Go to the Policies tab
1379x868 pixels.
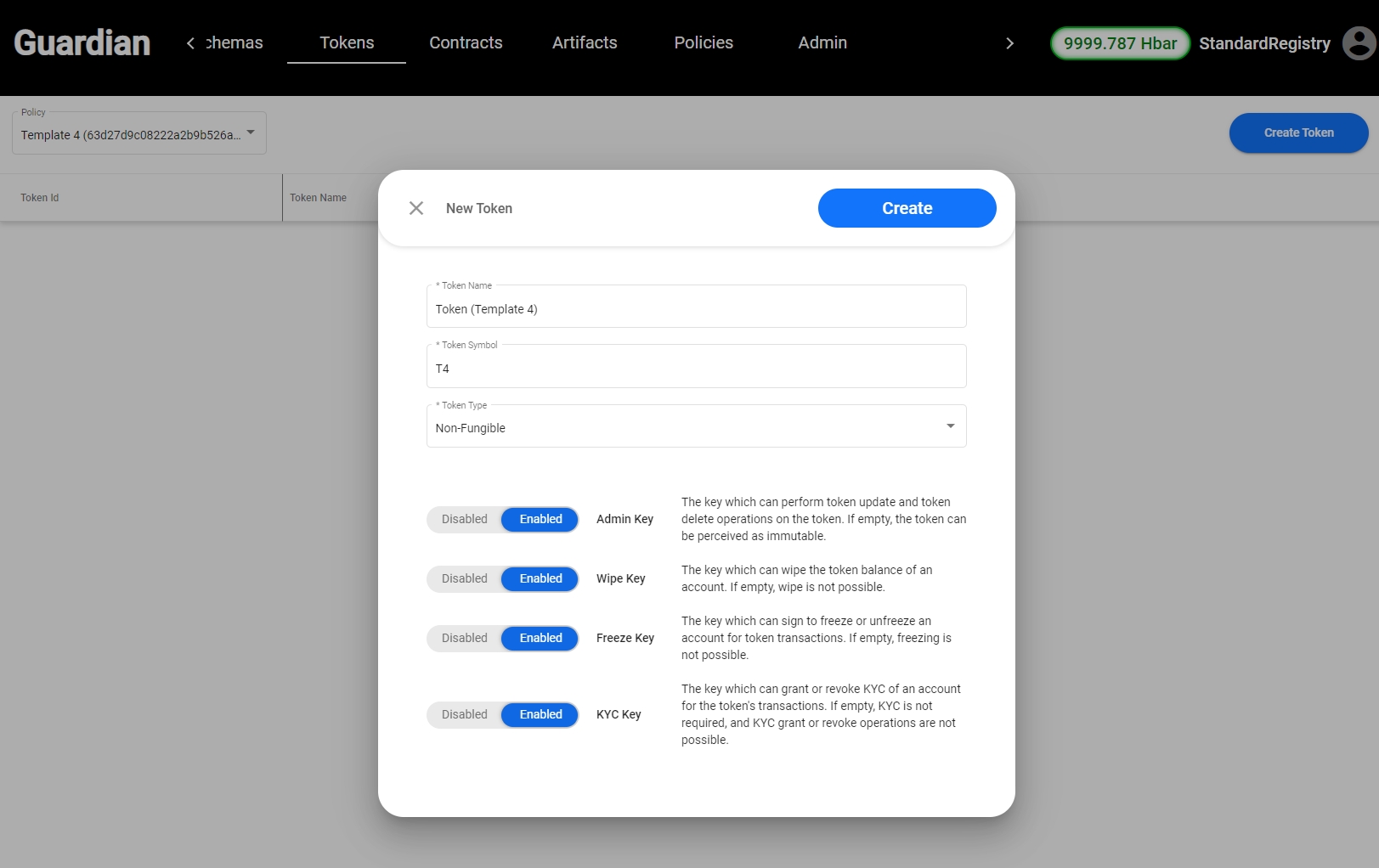point(704,43)
